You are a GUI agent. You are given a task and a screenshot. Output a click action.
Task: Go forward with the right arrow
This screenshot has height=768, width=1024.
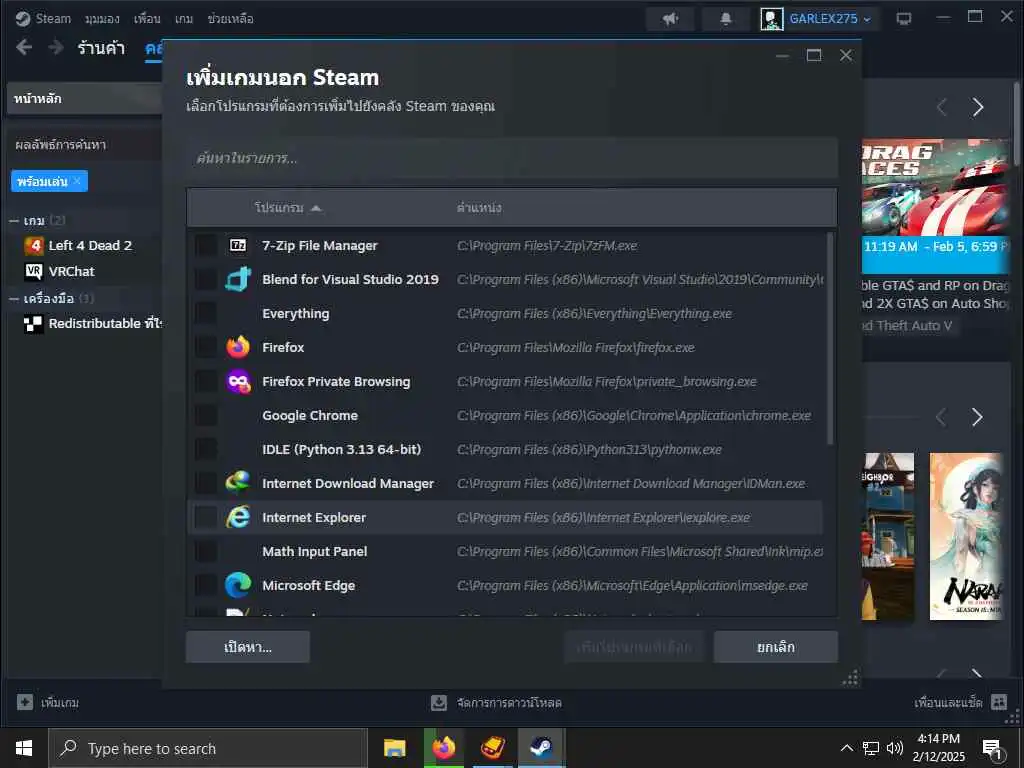pos(56,47)
